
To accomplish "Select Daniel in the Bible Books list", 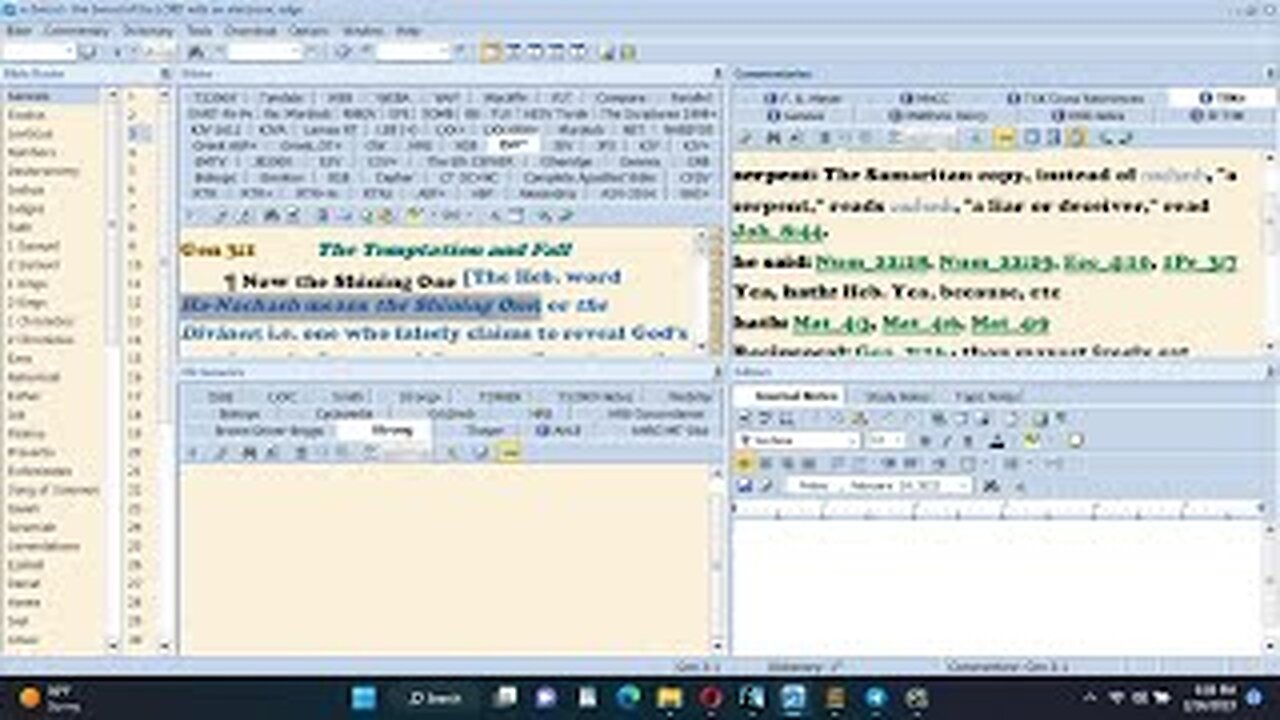I will (25, 584).
